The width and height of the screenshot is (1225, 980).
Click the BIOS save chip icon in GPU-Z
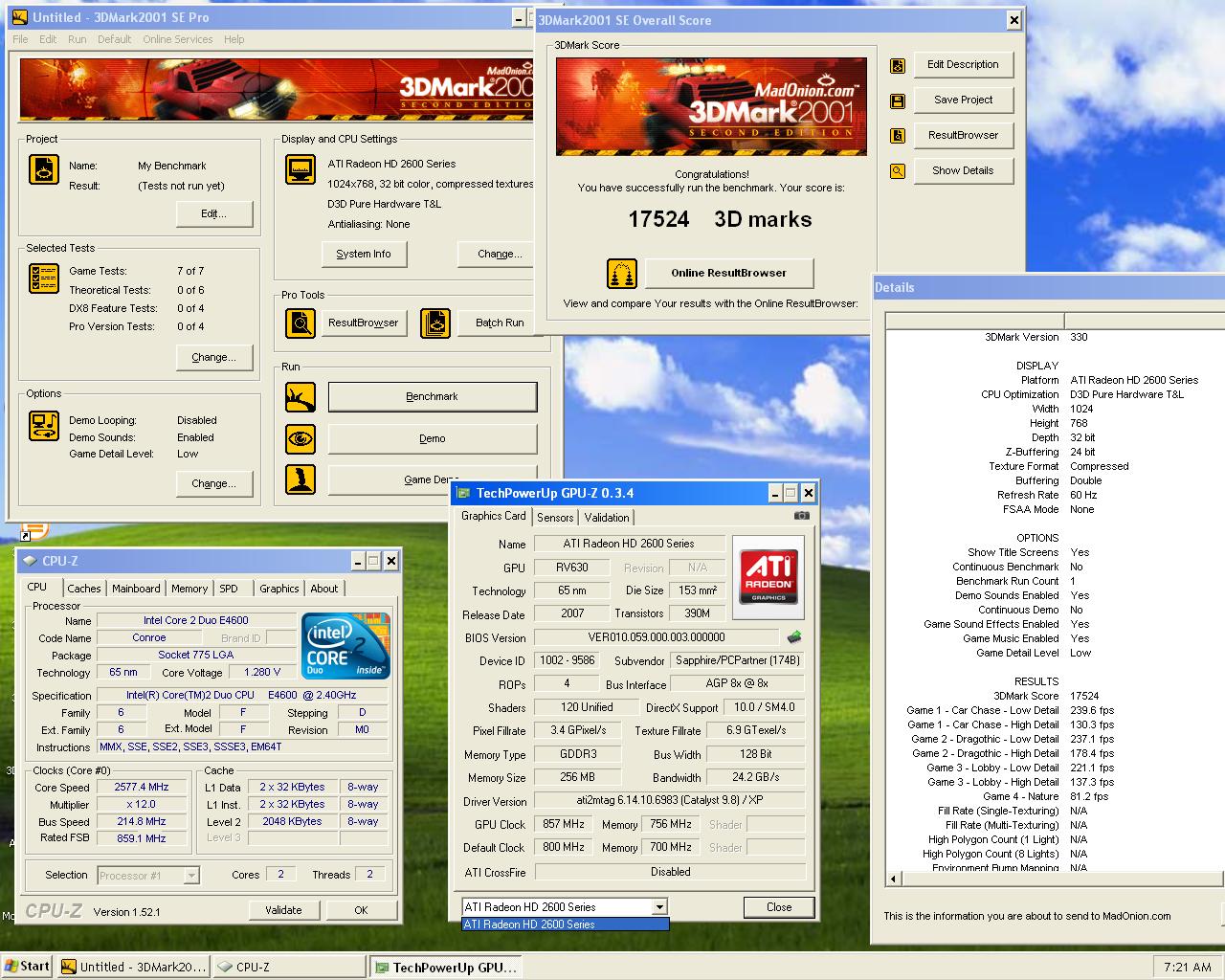pyautogui.click(x=793, y=636)
